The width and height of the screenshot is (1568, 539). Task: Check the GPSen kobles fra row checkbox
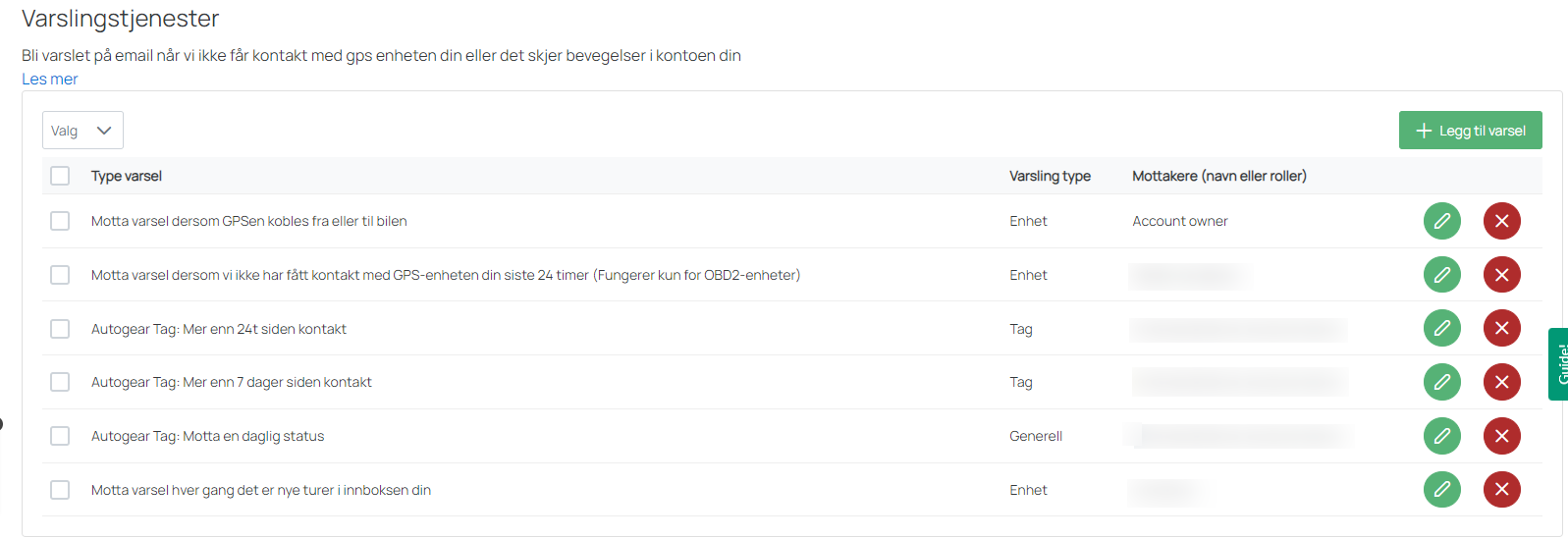pos(60,221)
